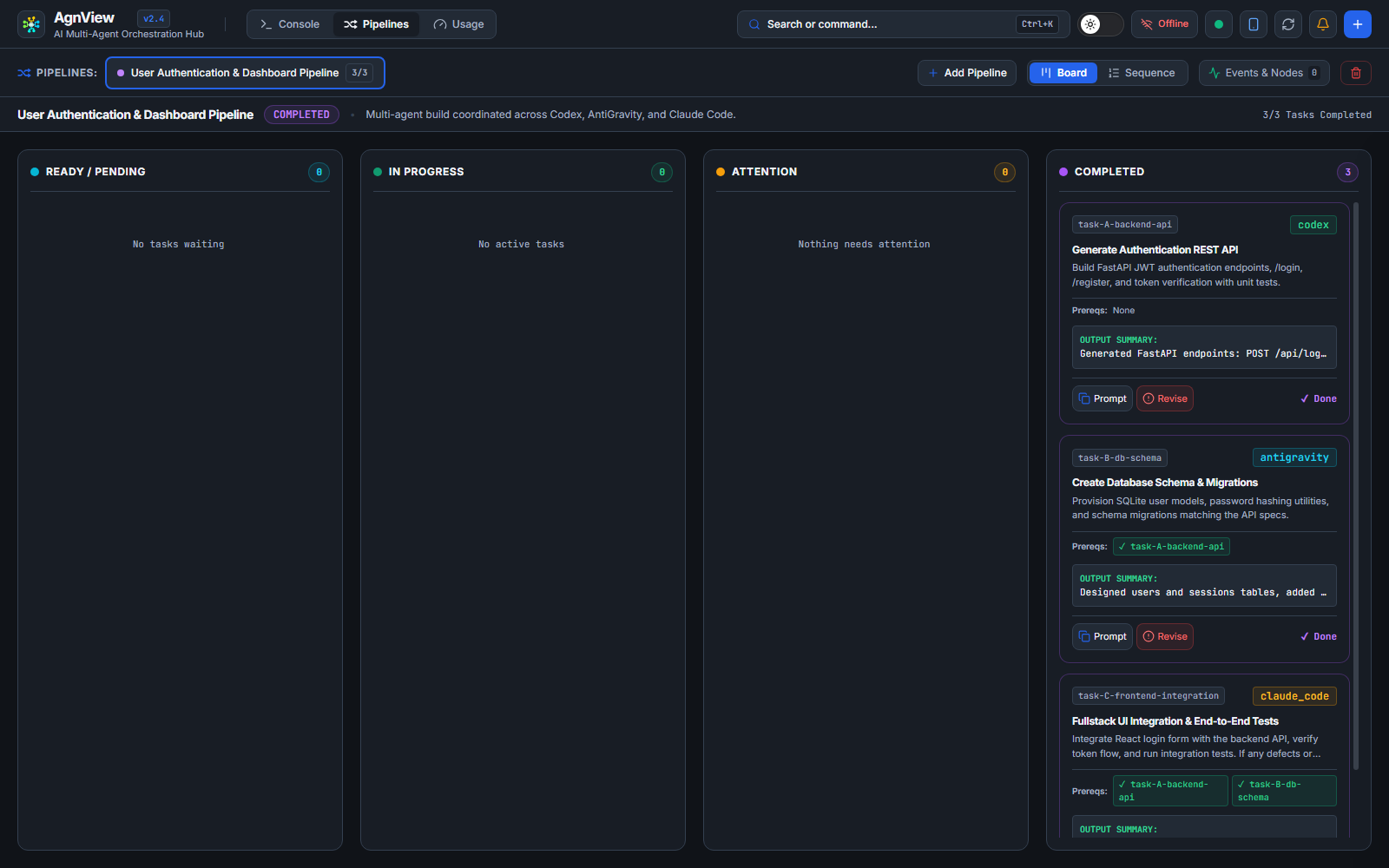The width and height of the screenshot is (1389, 868).
Task: Open the Console tab
Action: [290, 24]
